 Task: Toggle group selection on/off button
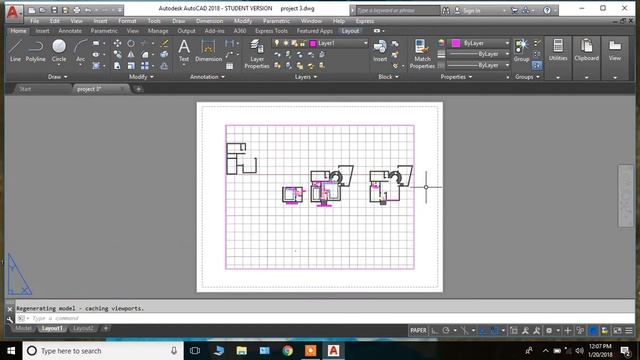point(537,65)
